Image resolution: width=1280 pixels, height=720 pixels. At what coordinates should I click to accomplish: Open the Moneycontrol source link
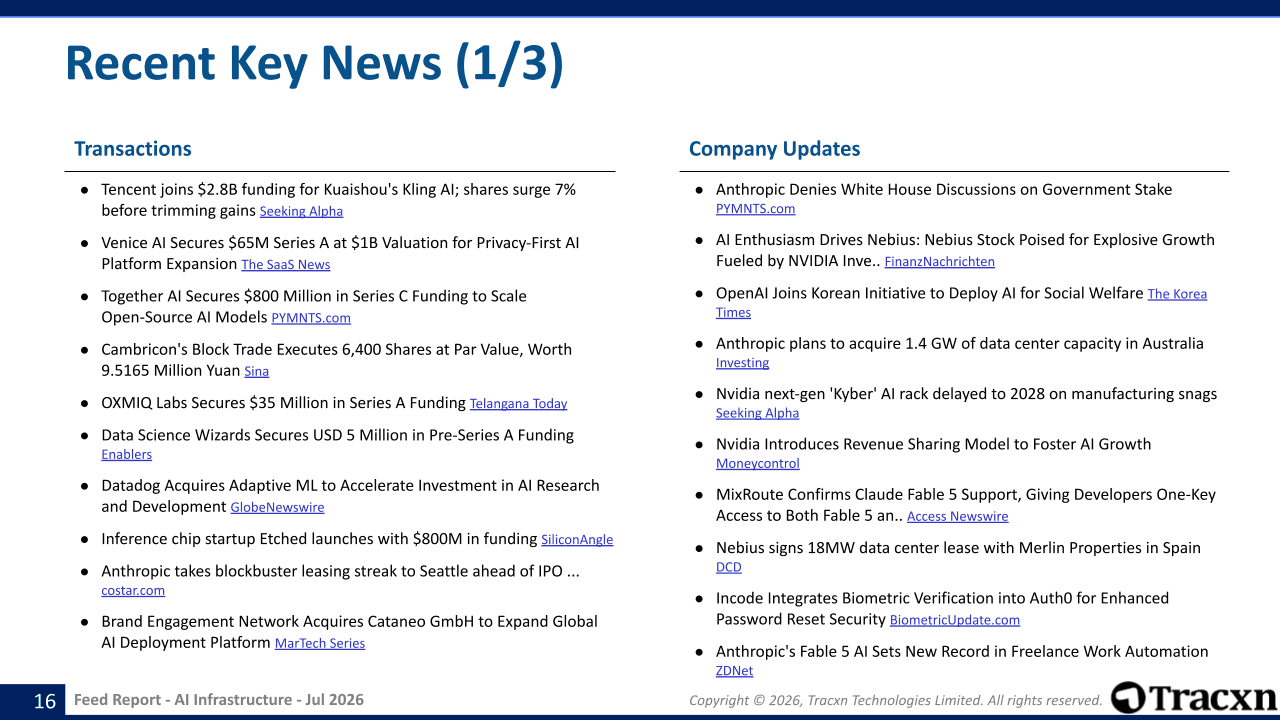758,463
